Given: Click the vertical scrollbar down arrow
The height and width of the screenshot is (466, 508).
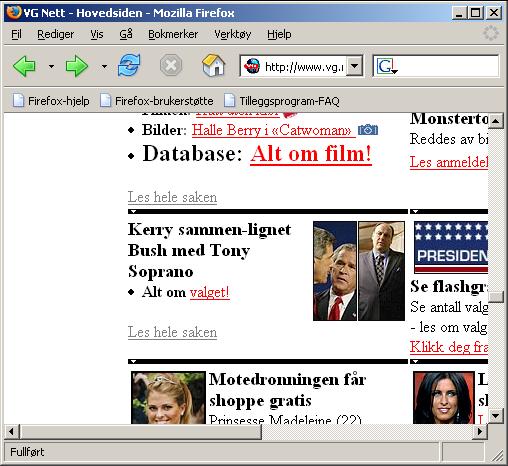Looking at the screenshot, I should point(496,416).
